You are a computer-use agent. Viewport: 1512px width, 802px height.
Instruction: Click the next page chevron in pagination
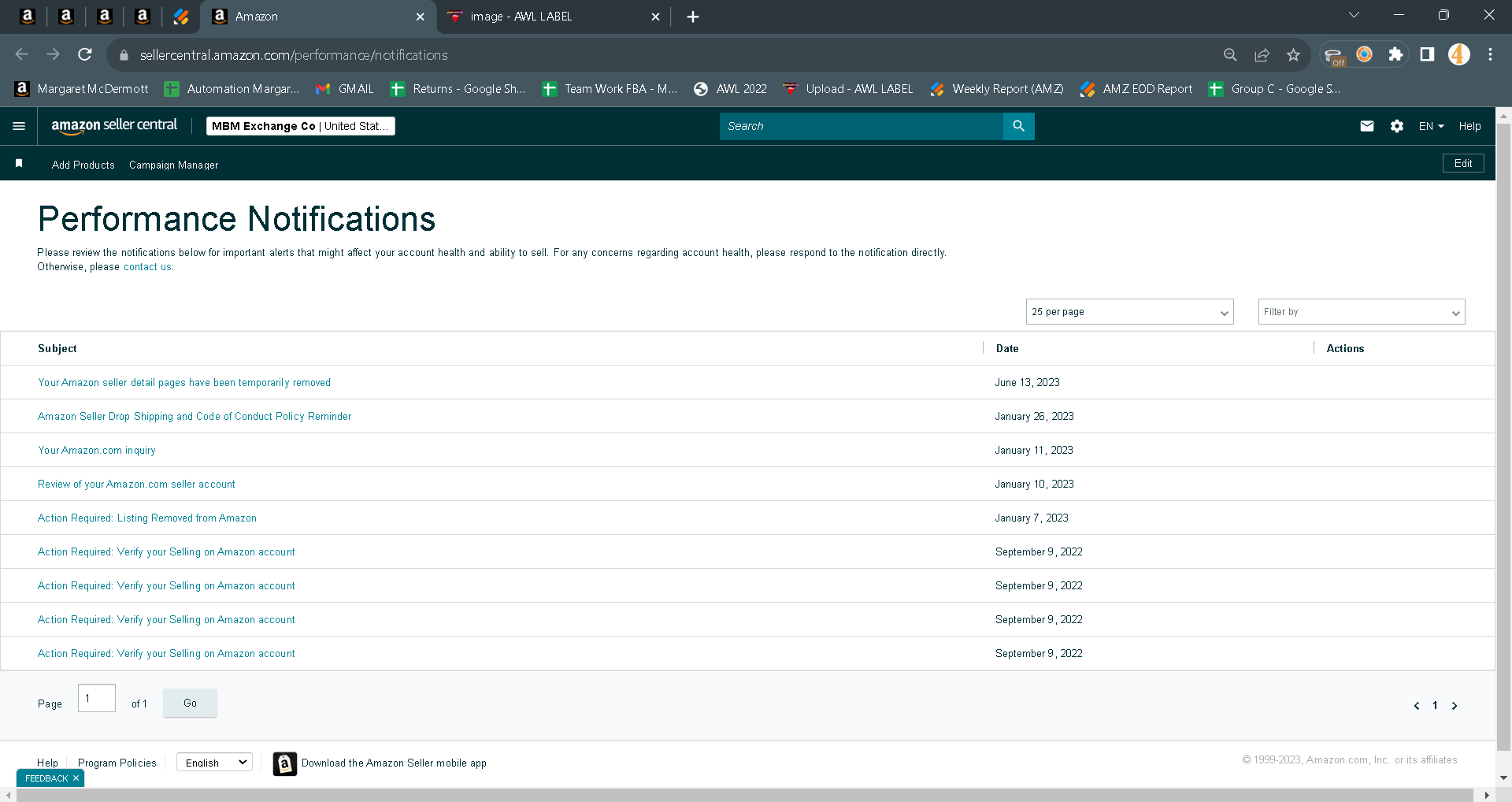1455,706
